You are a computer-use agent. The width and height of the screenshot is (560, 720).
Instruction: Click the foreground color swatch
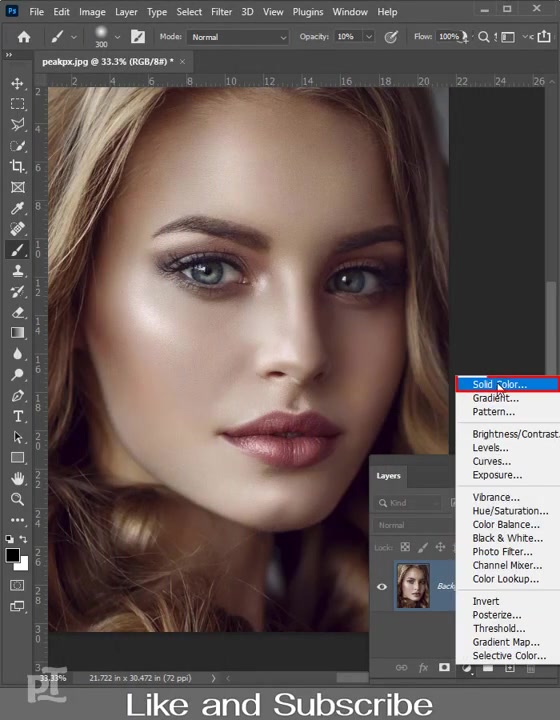pyautogui.click(x=13, y=555)
